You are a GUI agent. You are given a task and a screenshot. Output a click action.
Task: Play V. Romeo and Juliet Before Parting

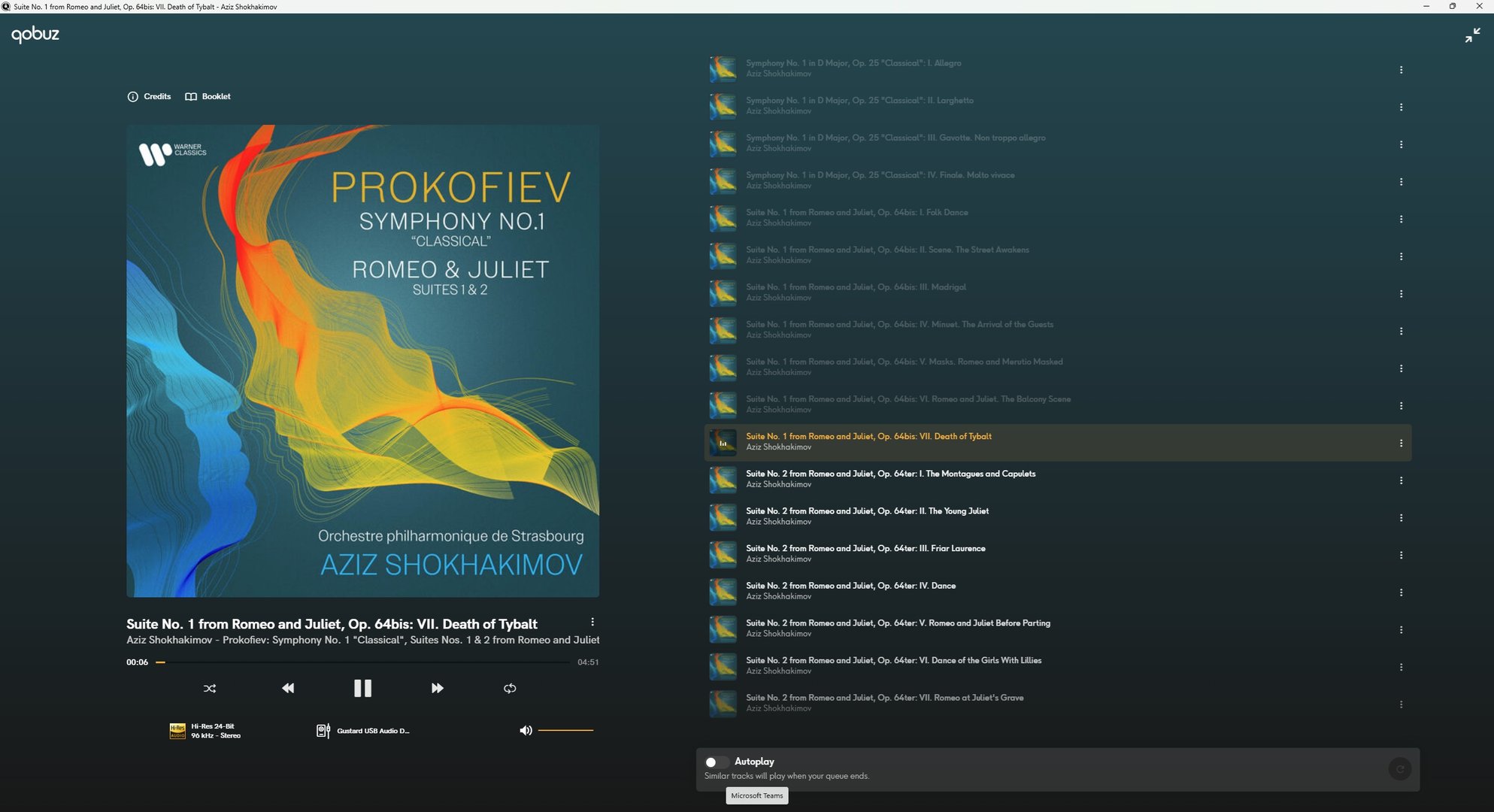pyautogui.click(x=1058, y=629)
